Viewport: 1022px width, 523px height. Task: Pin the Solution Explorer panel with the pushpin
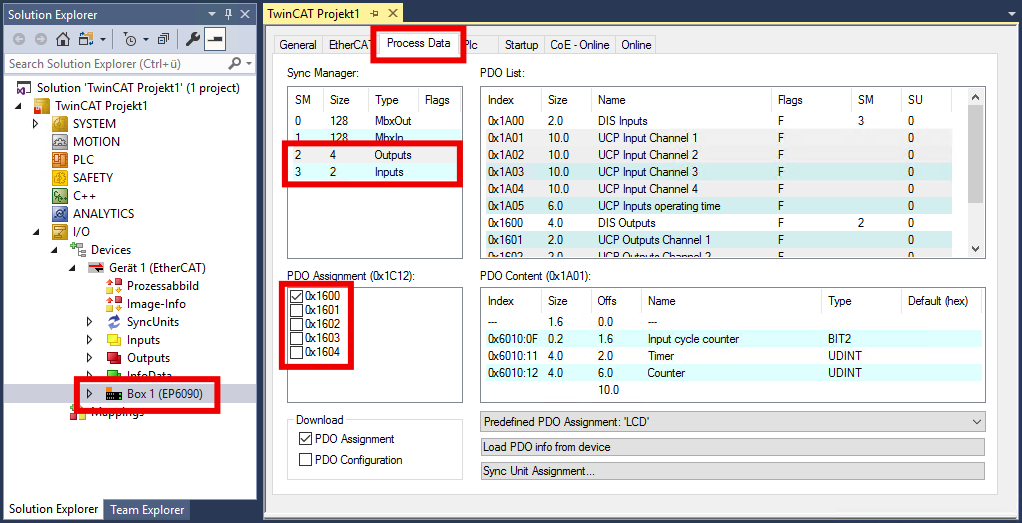[228, 14]
